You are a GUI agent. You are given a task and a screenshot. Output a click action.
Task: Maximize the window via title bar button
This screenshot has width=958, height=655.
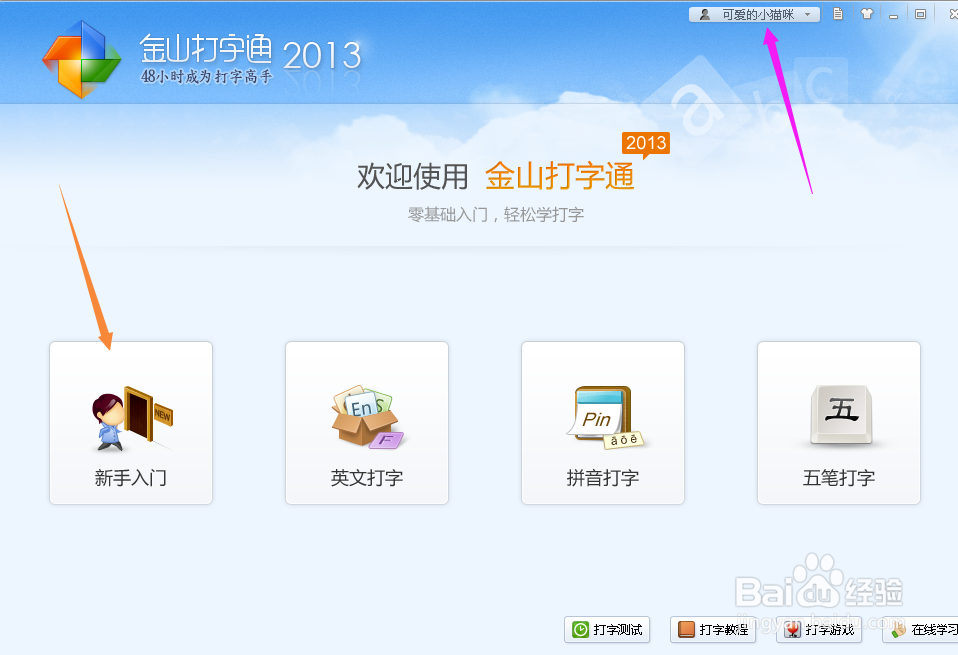point(920,14)
